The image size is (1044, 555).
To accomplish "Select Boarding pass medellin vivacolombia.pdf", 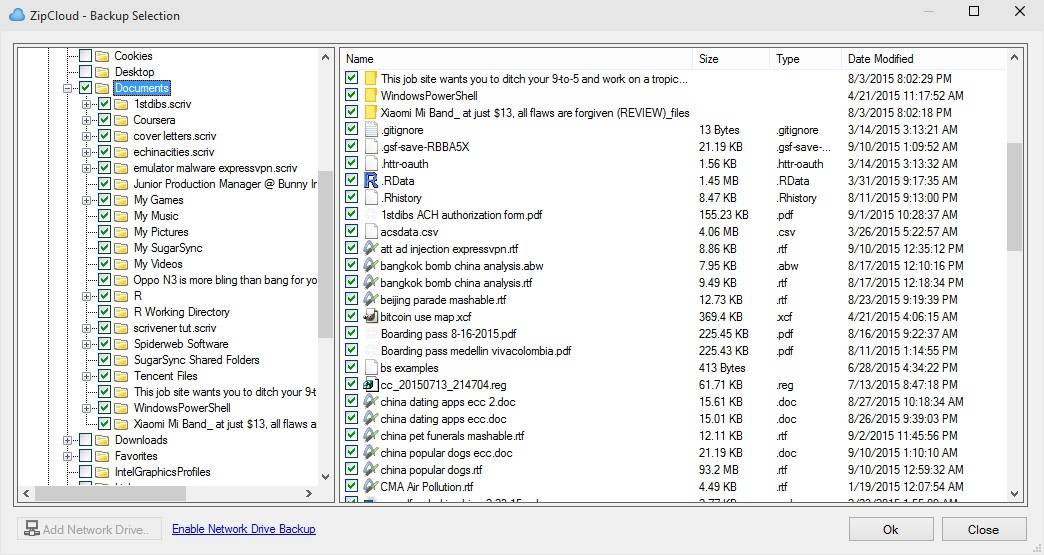I will (x=476, y=351).
